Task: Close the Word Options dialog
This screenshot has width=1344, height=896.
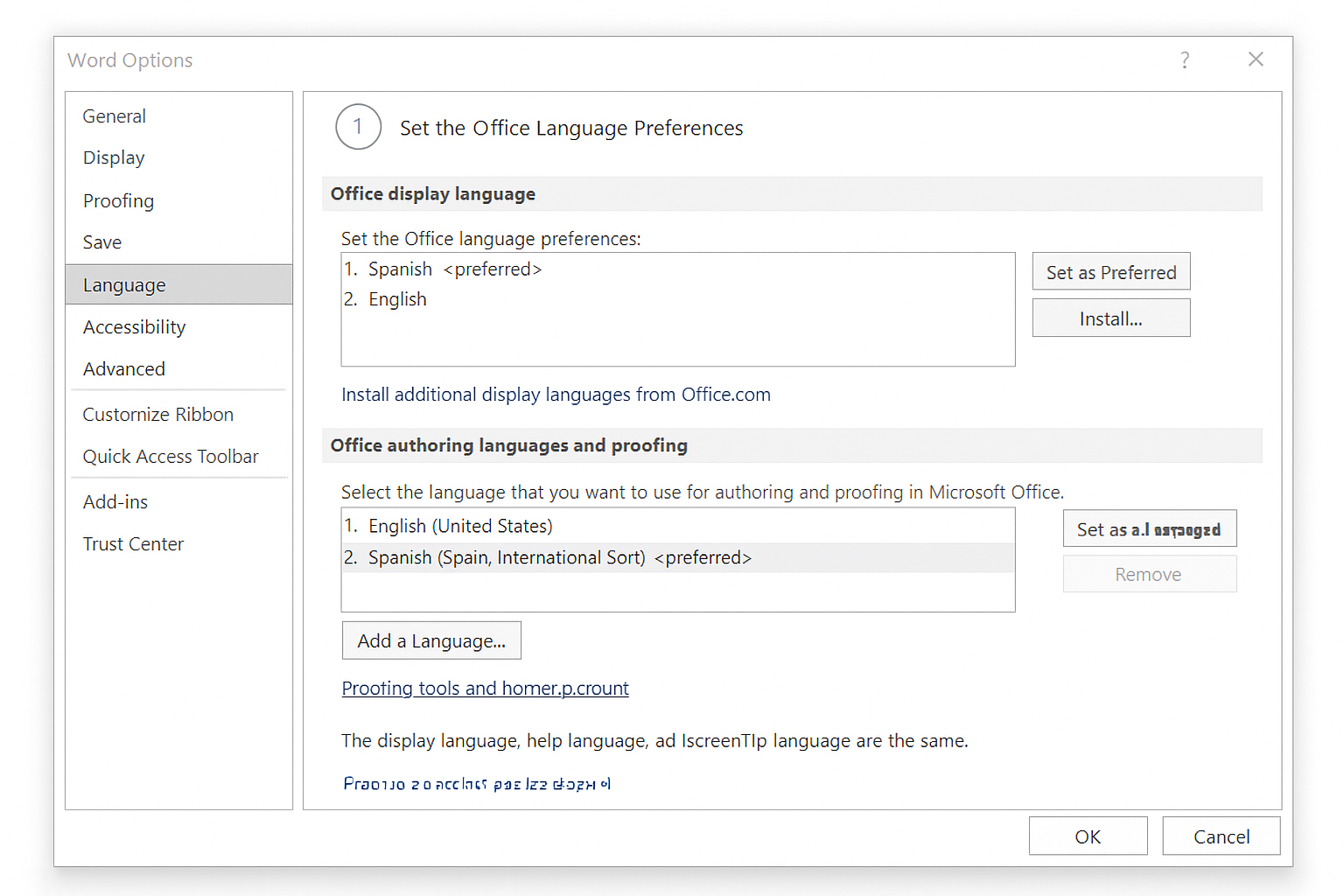Action: click(1256, 59)
